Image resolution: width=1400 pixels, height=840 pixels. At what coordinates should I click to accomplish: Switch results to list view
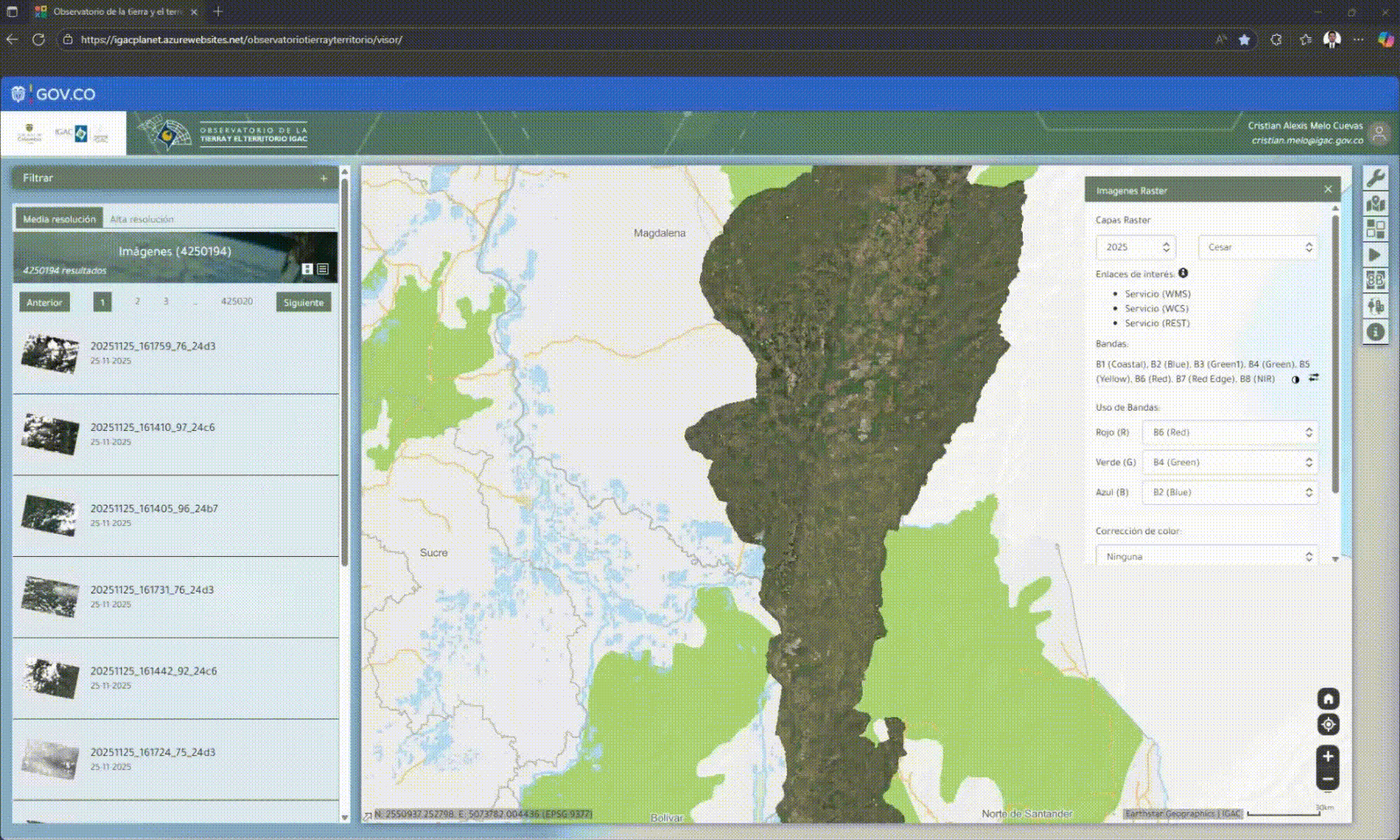323,269
